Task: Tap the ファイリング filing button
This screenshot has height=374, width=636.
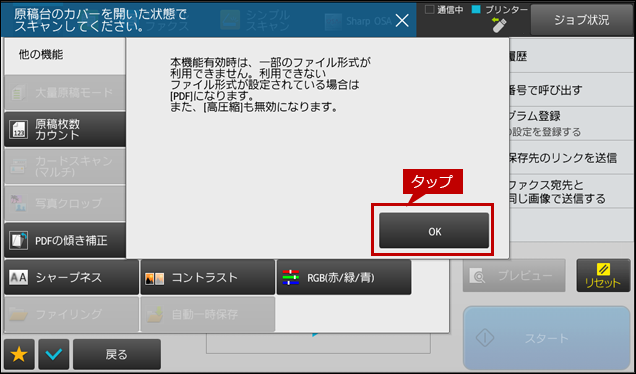Action: point(71,314)
